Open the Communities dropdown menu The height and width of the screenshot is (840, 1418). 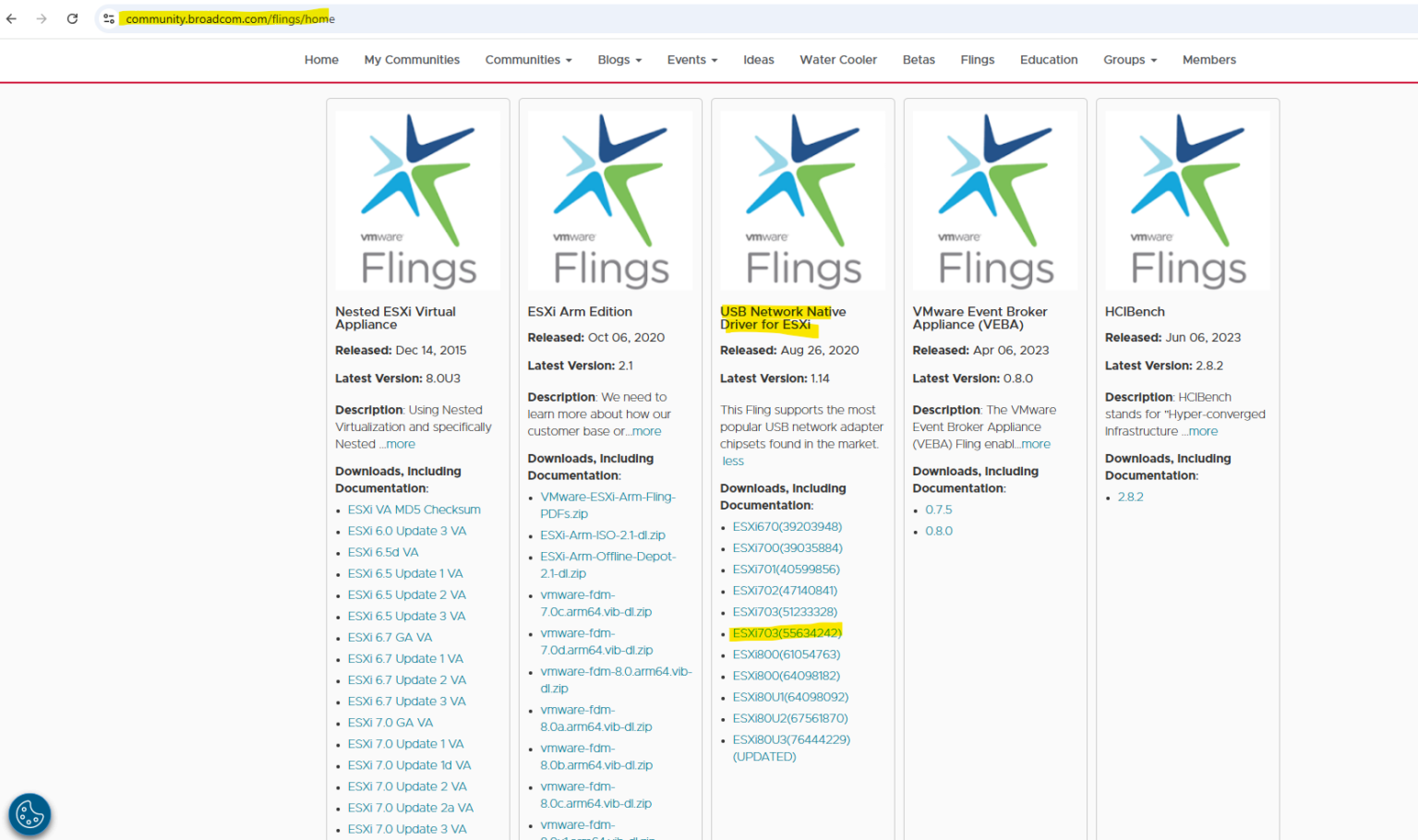528,59
